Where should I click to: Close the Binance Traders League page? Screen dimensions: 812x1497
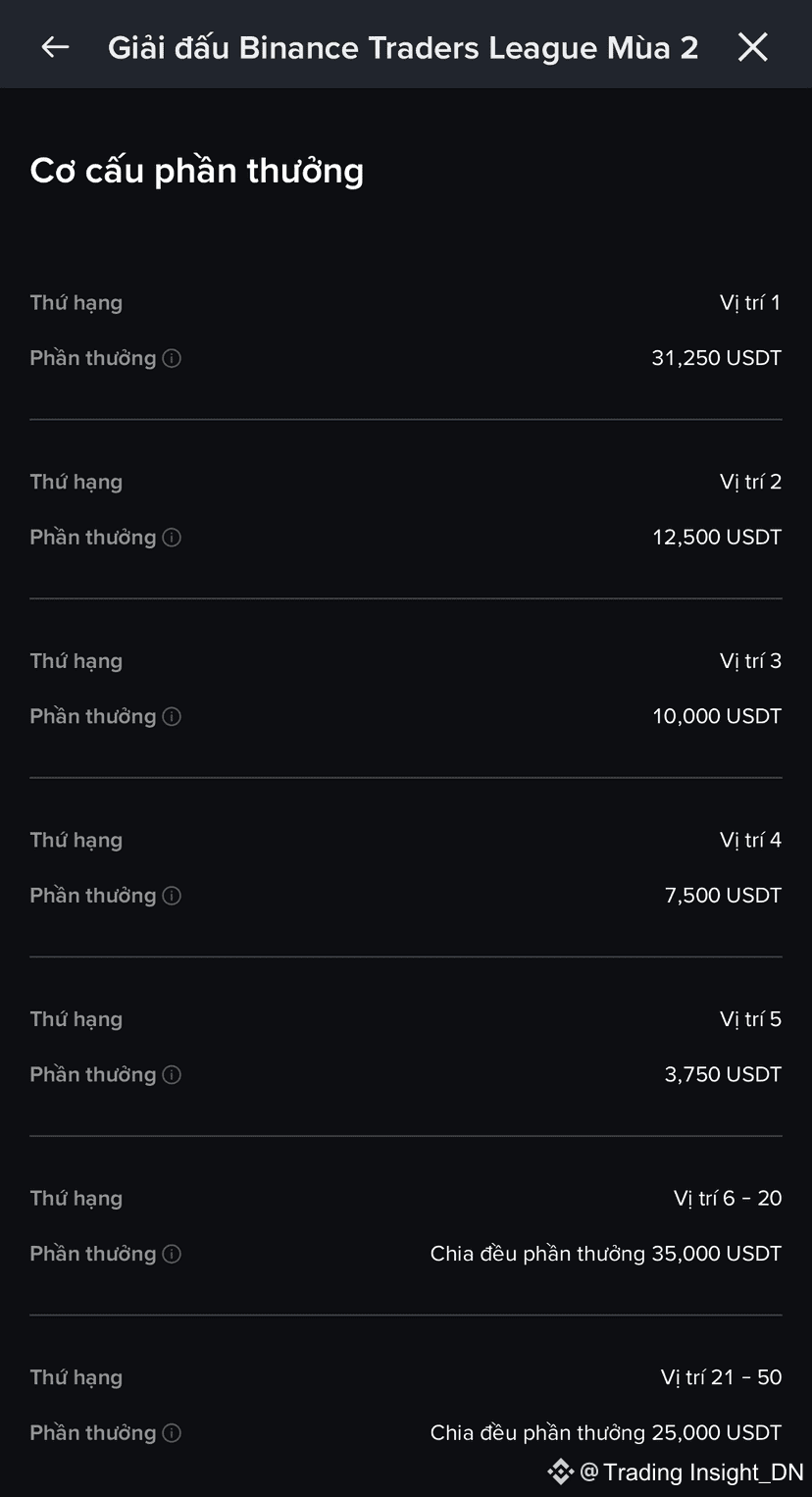pos(752,47)
